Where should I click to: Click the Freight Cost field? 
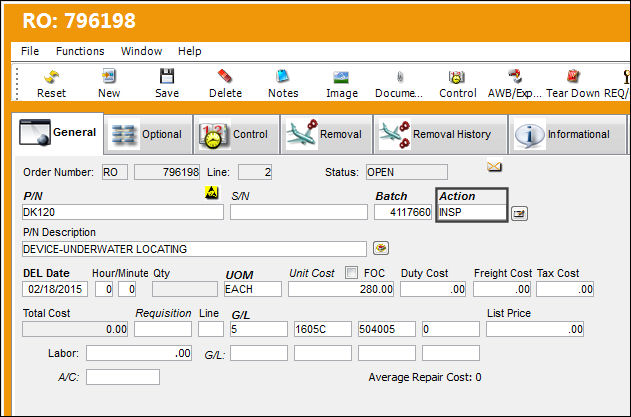point(502,289)
